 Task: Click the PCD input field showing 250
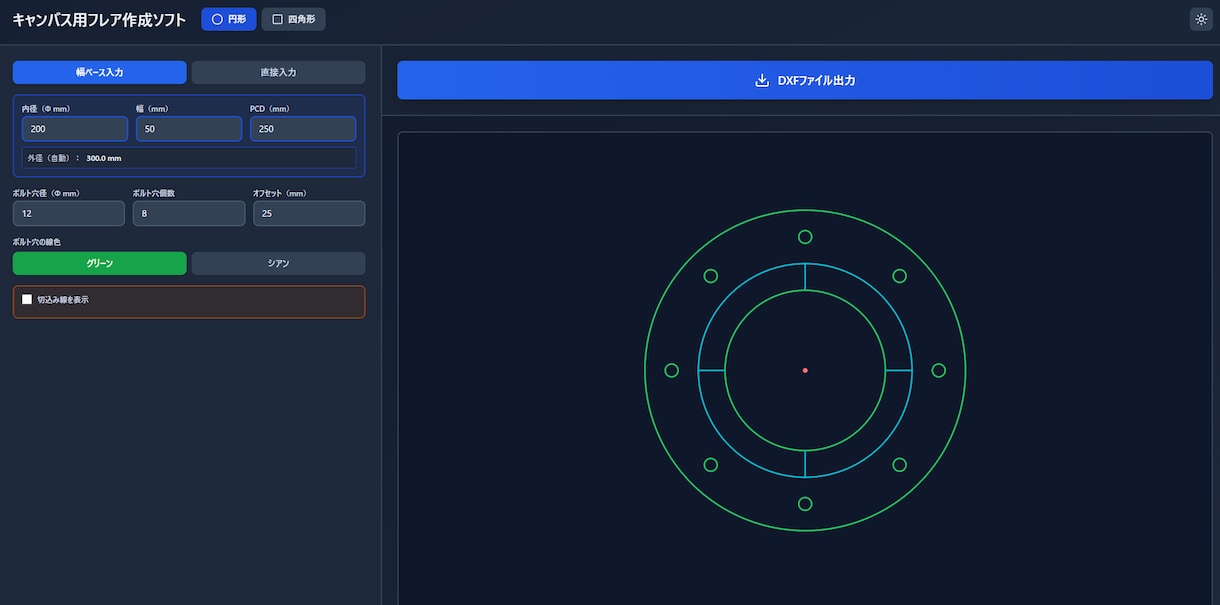(303, 129)
